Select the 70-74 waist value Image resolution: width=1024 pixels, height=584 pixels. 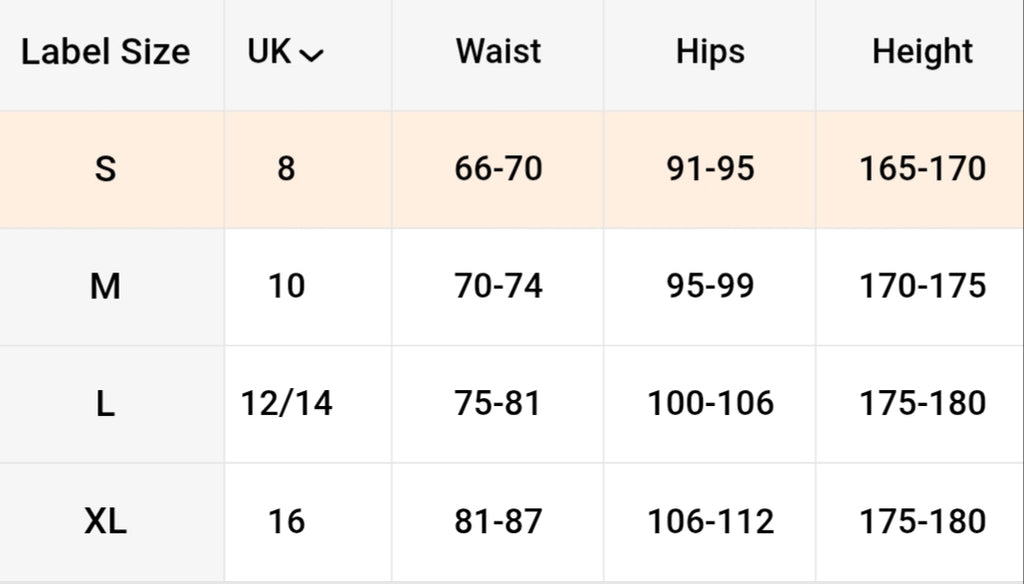tap(498, 287)
